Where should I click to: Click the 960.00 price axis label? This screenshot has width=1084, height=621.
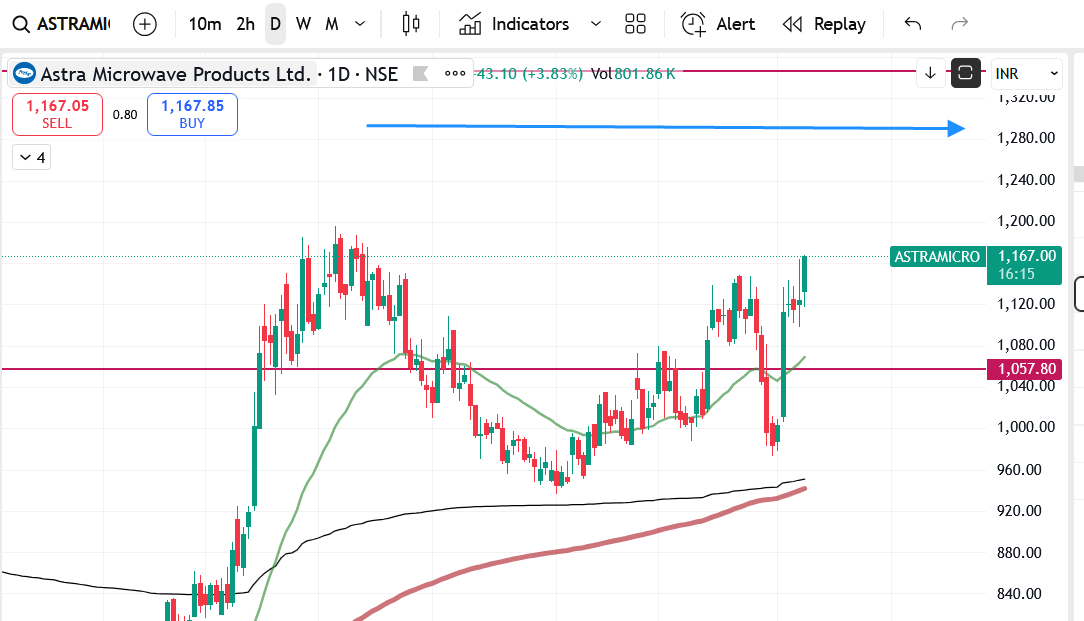[1019, 470]
